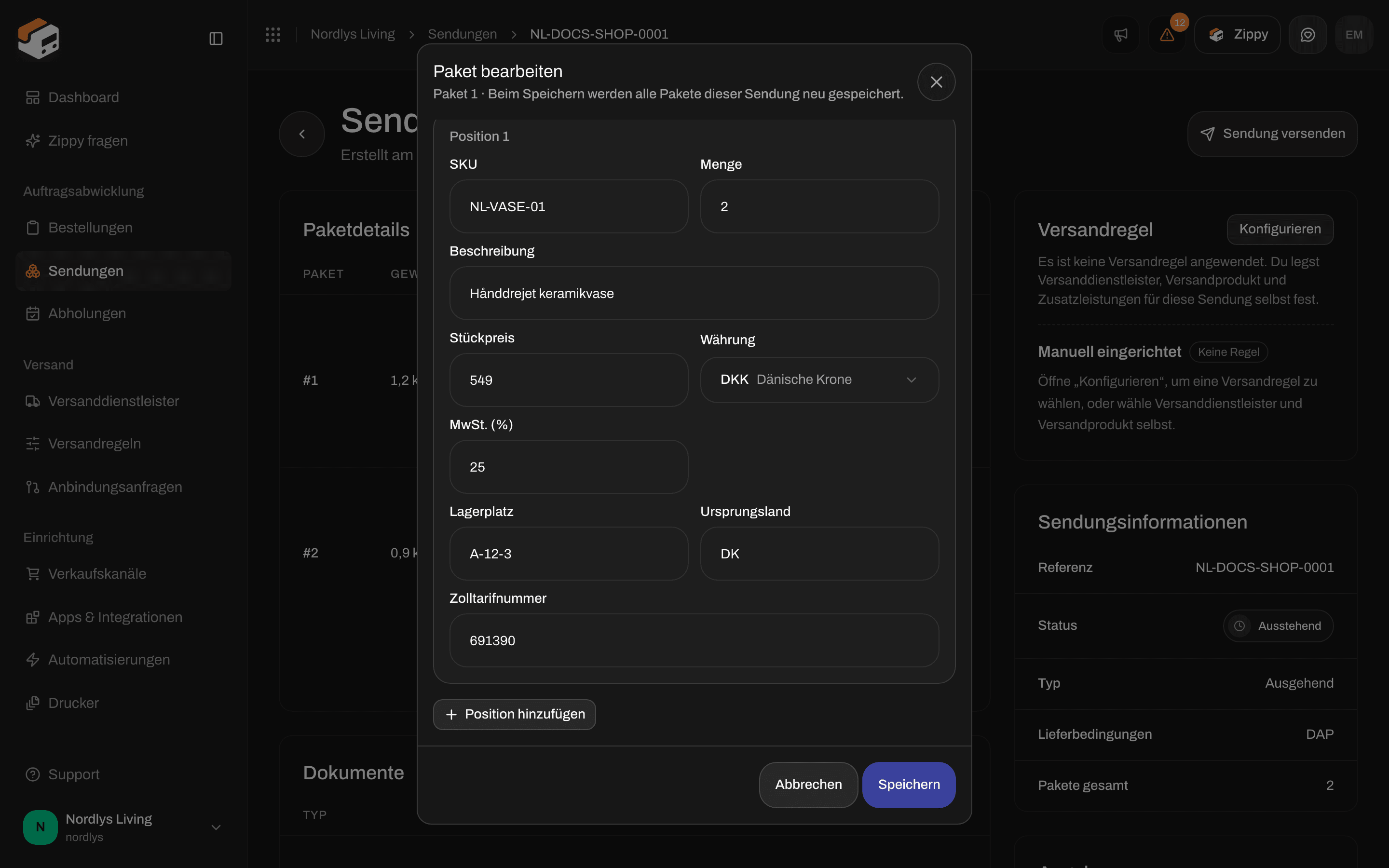Click the SKU input field
This screenshot has height=868, width=1389.
(x=568, y=207)
